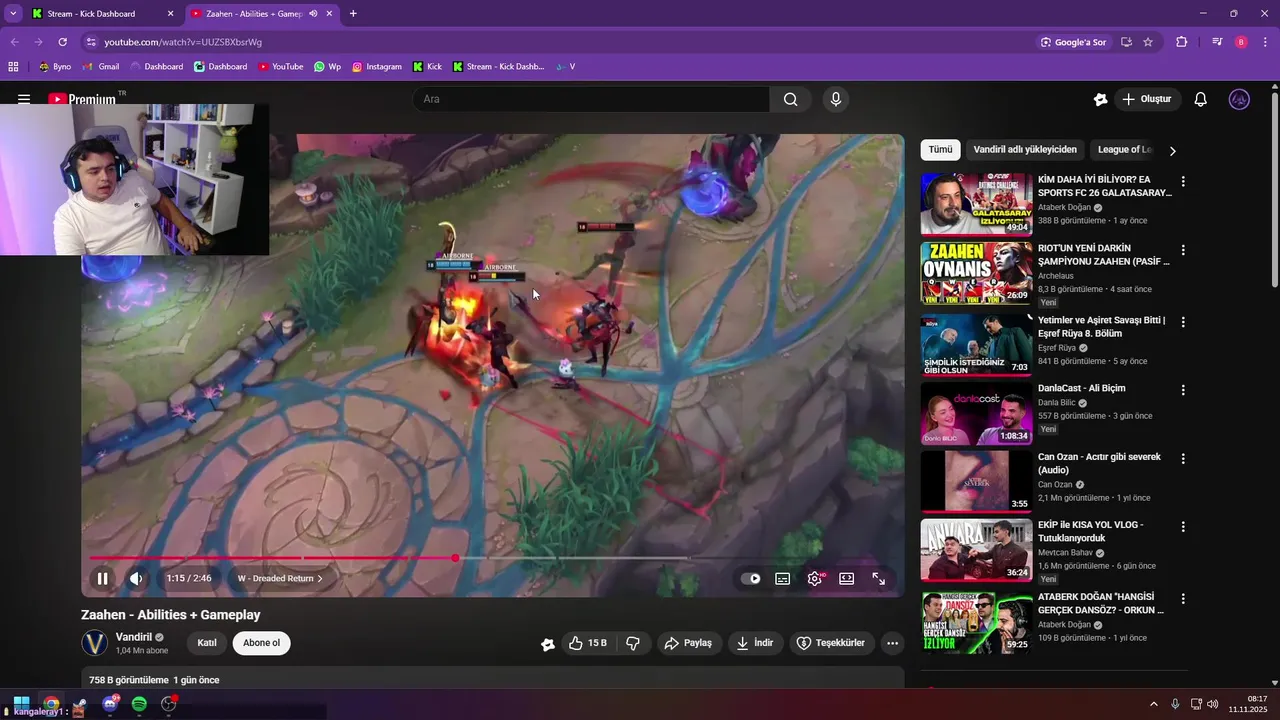The height and width of the screenshot is (720, 1280).
Task: Seek on the video progress bar
Action: (x=492, y=558)
